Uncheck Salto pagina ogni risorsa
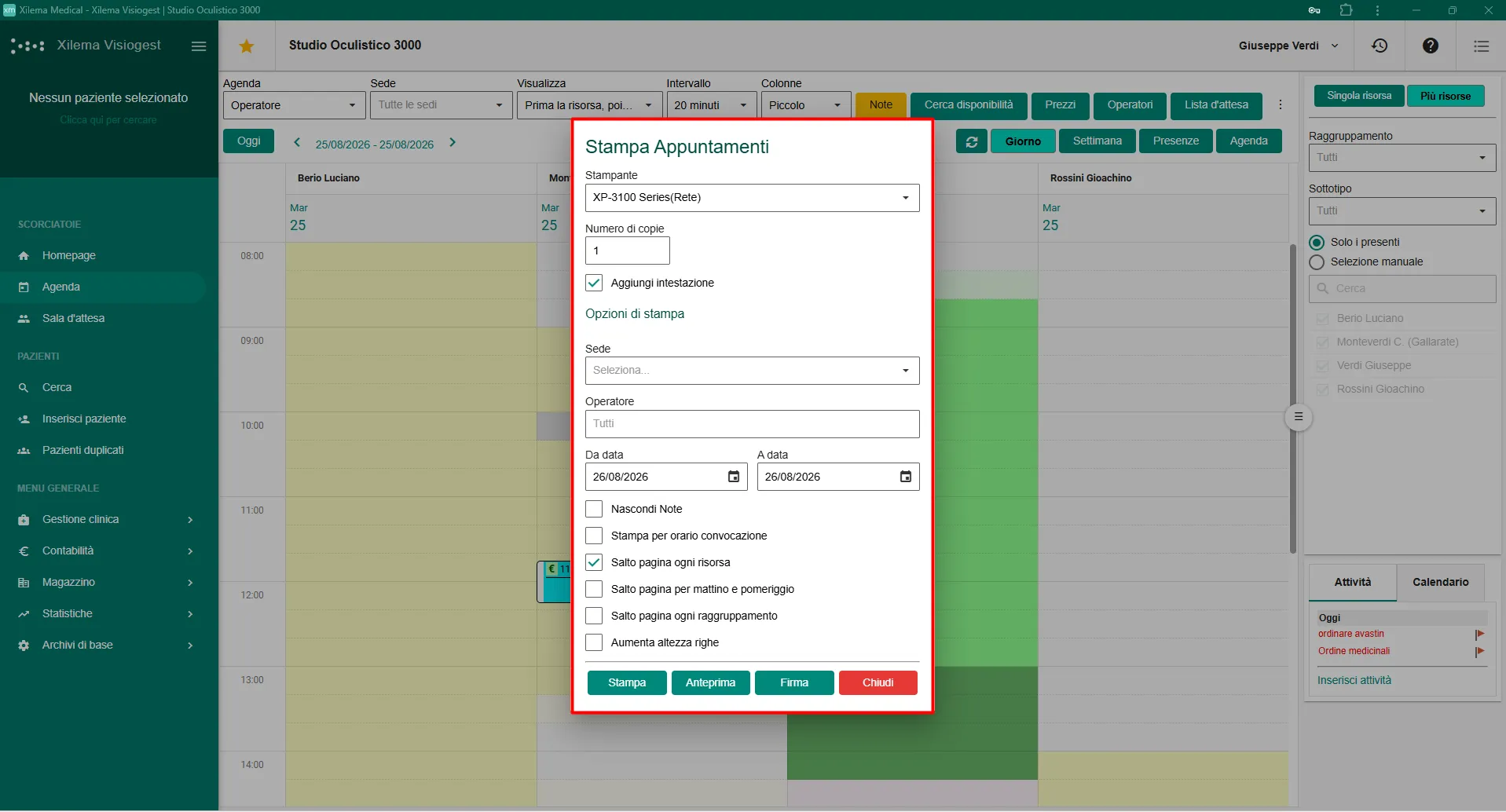 pyautogui.click(x=594, y=562)
